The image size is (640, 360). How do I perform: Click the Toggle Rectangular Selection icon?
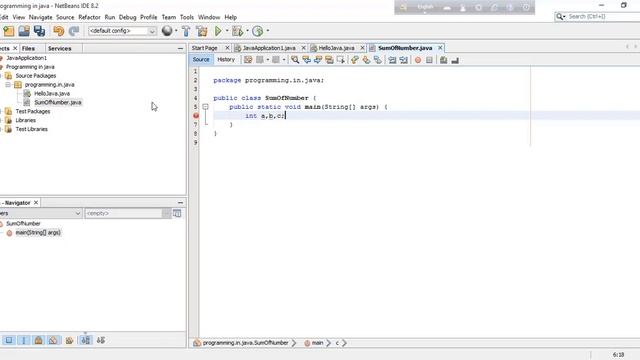click(x=340, y=60)
